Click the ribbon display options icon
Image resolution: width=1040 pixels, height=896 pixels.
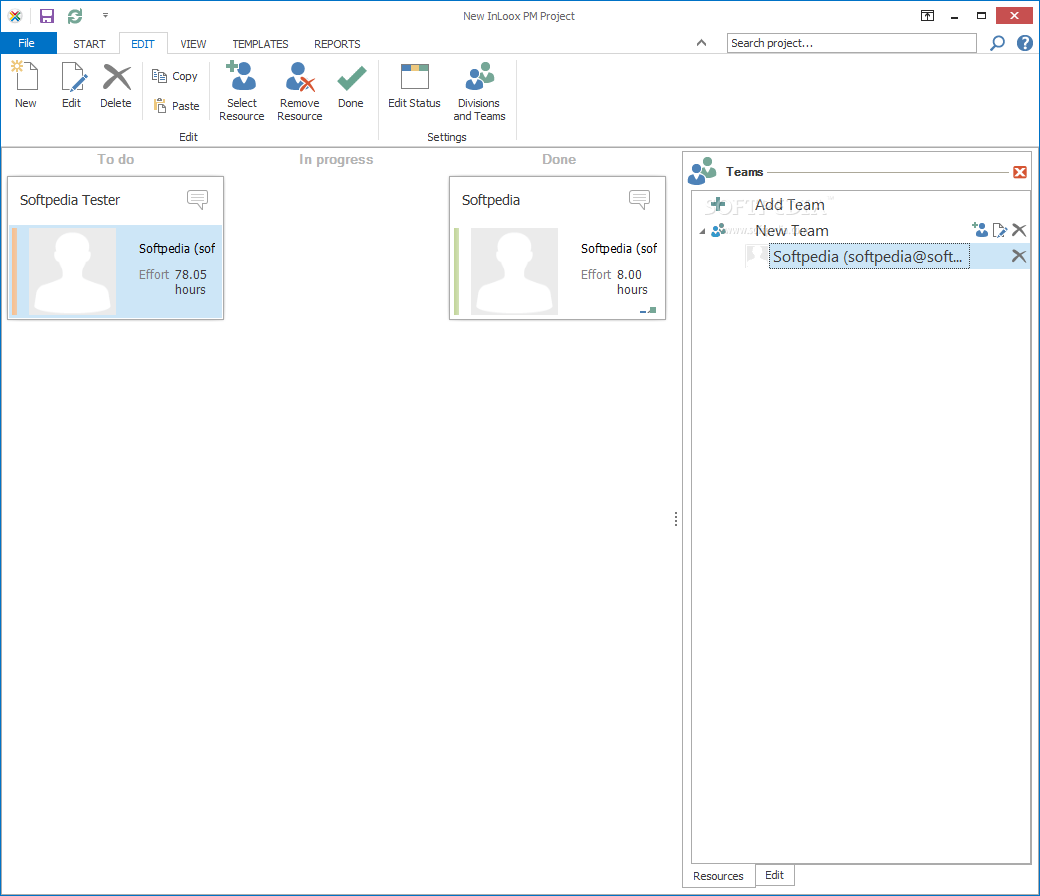point(927,16)
